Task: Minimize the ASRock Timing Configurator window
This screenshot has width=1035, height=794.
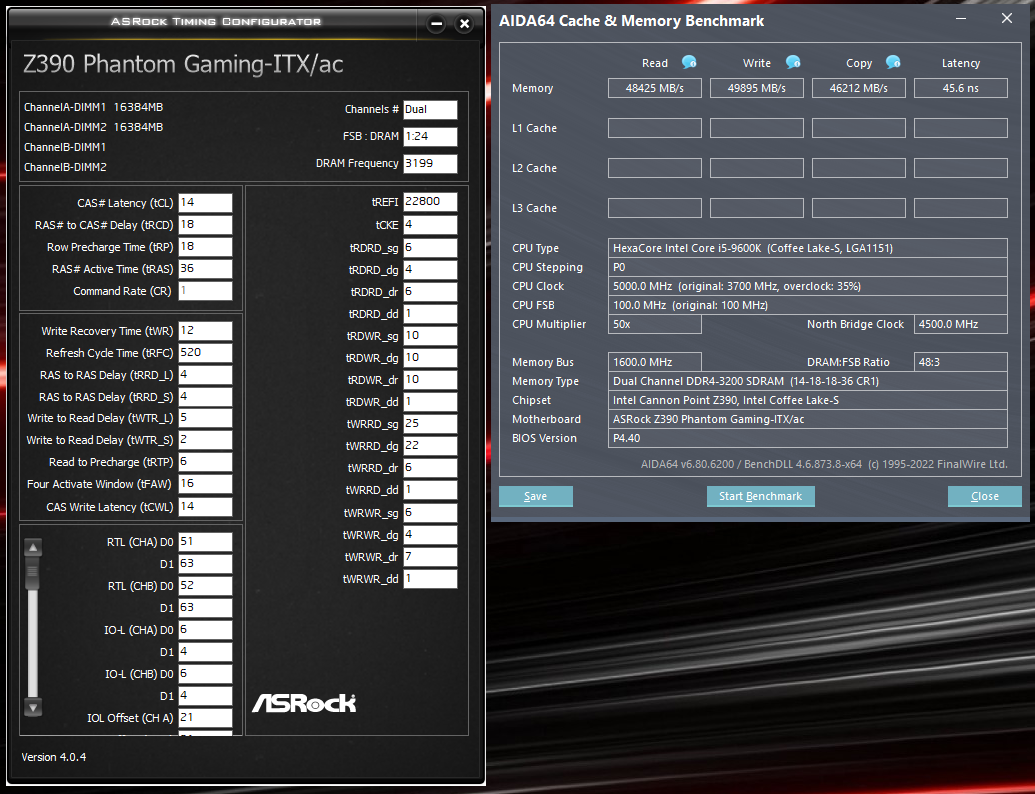Action: pyautogui.click(x=436, y=24)
